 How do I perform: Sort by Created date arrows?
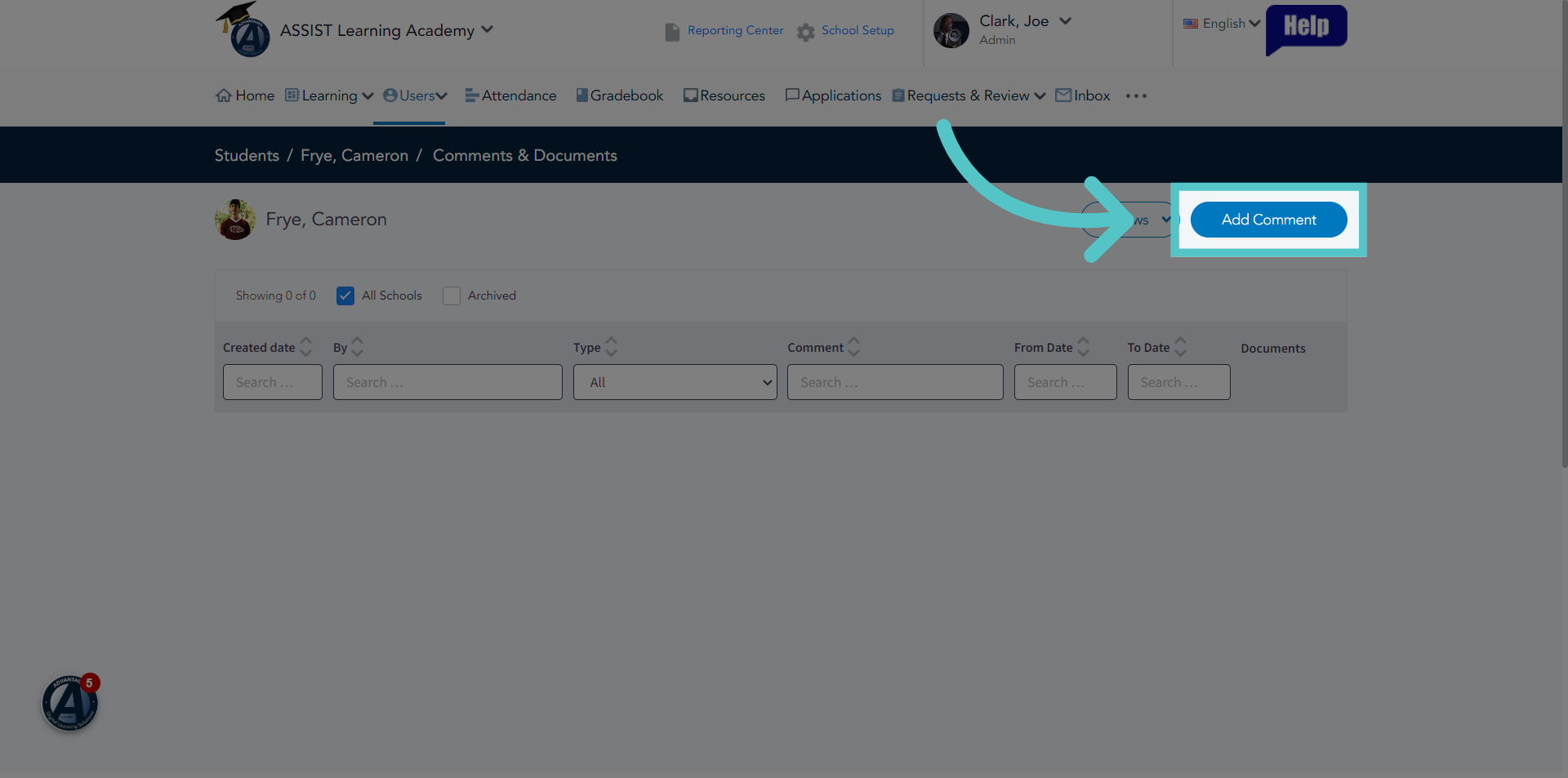point(306,347)
